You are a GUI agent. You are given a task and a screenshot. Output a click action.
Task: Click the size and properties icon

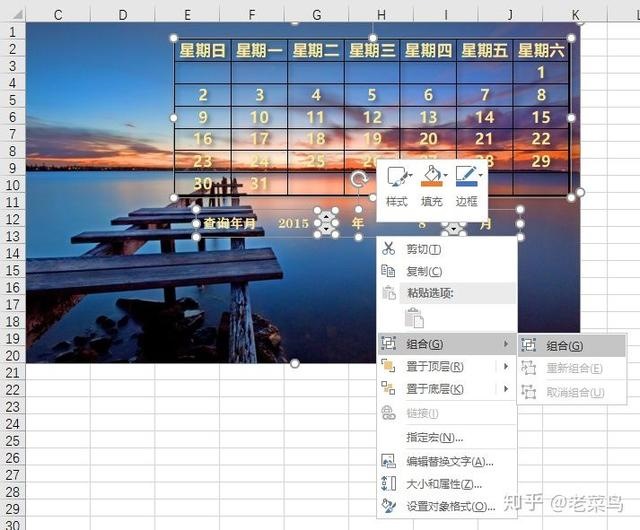[x=388, y=483]
